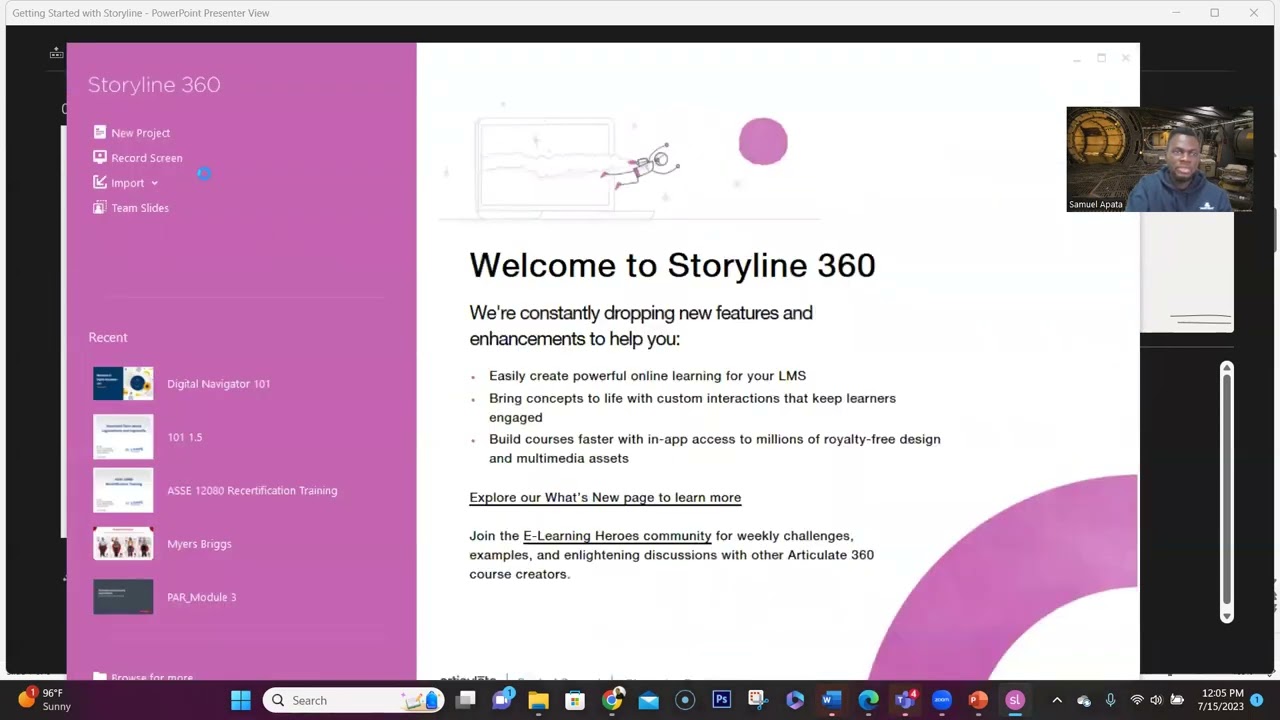This screenshot has height=720, width=1280.
Task: Open Microsoft Word from the taskbar
Action: pos(831,700)
